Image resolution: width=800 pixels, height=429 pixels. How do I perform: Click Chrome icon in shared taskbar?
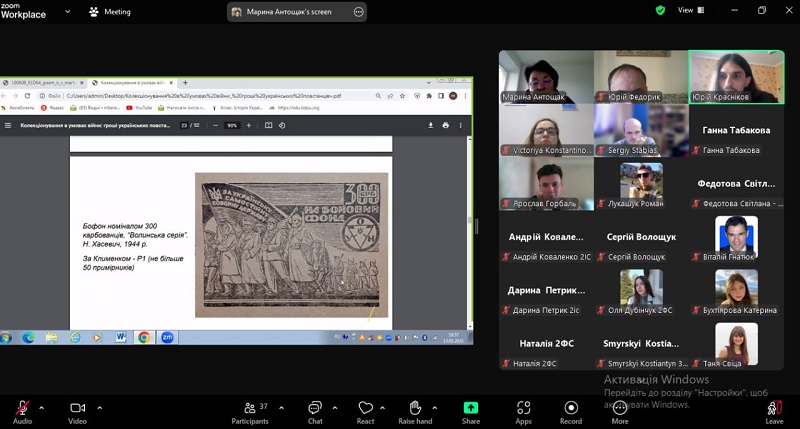144,337
